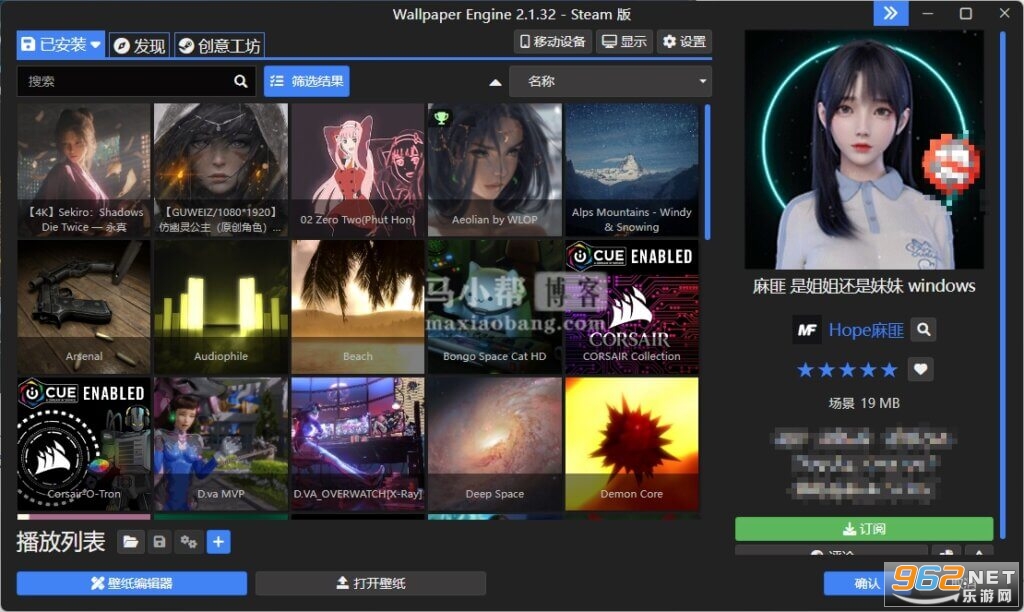Save the playlist with the floppy disk icon
The width and height of the screenshot is (1024, 612).
click(159, 541)
